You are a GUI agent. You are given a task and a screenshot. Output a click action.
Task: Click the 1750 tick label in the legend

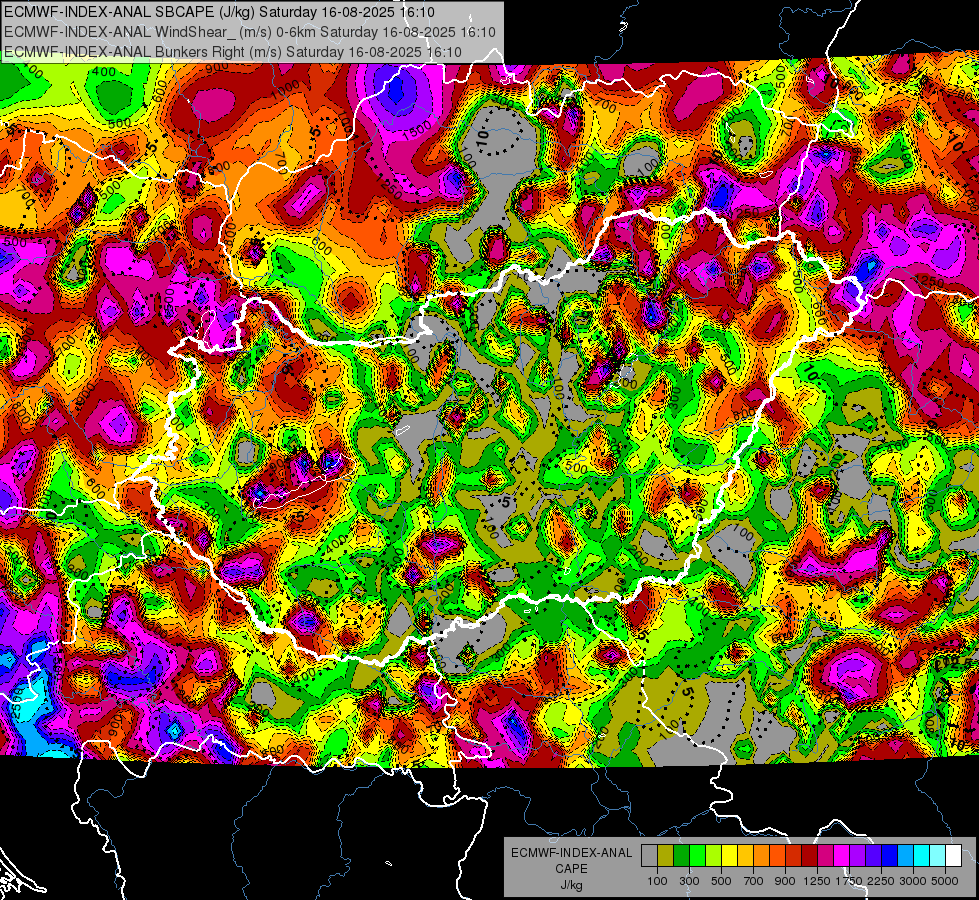pyautogui.click(x=849, y=881)
